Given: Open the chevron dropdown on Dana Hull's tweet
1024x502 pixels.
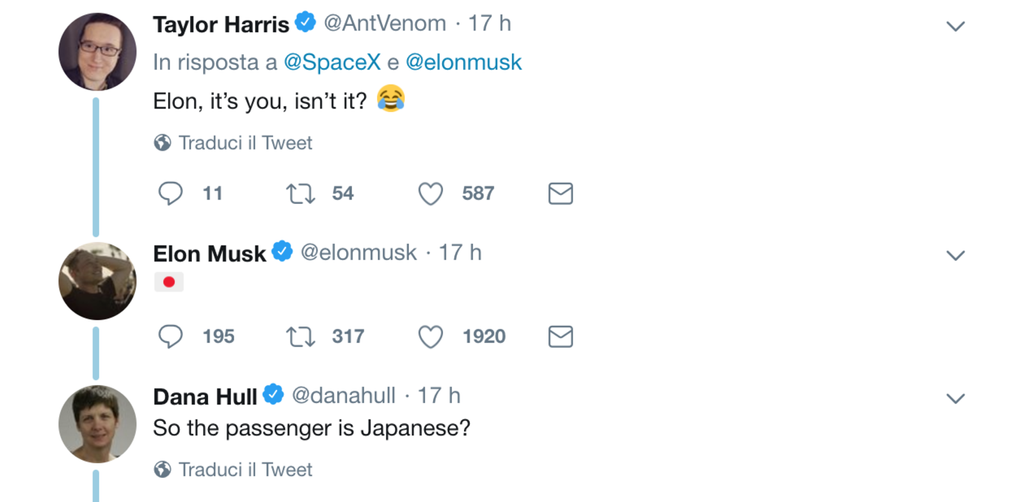Looking at the screenshot, I should 955,398.
